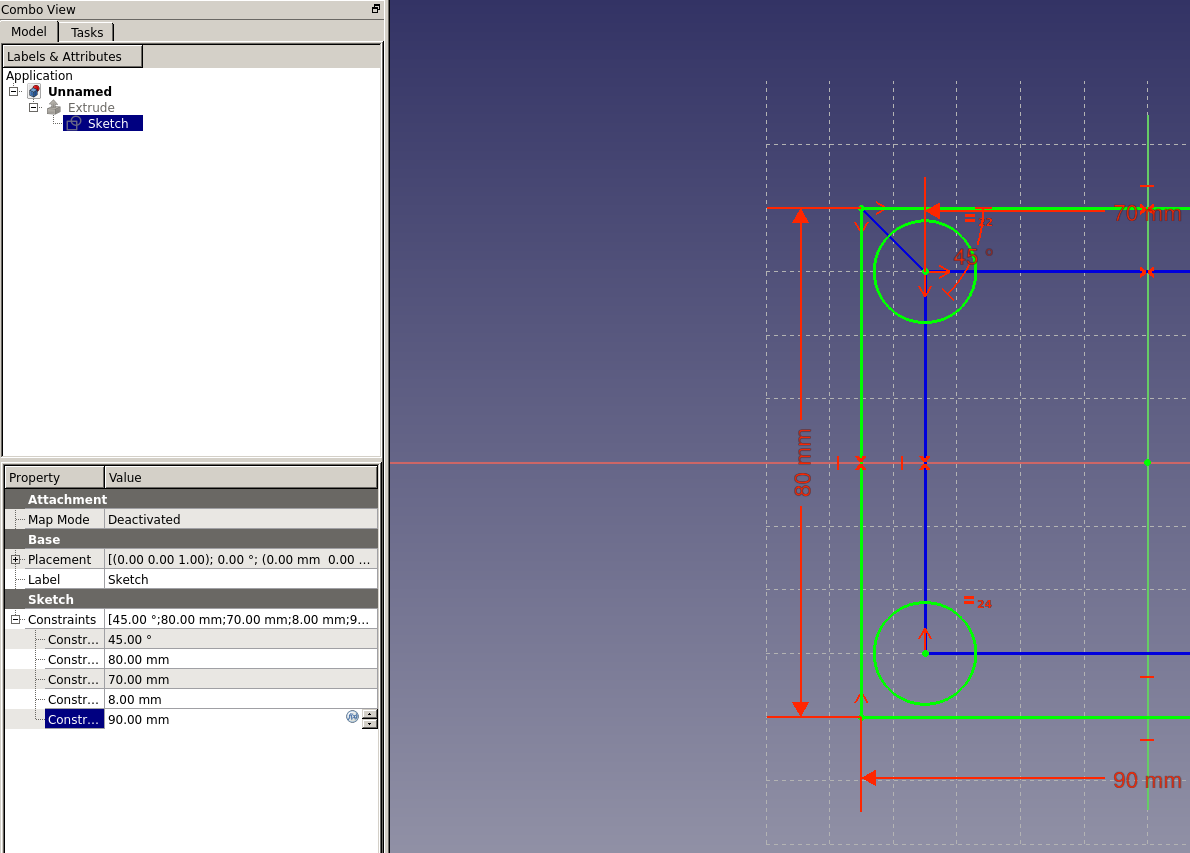The height and width of the screenshot is (853, 1190).
Task: Select the 90 mm dimension in the sketch
Action: tap(1147, 780)
